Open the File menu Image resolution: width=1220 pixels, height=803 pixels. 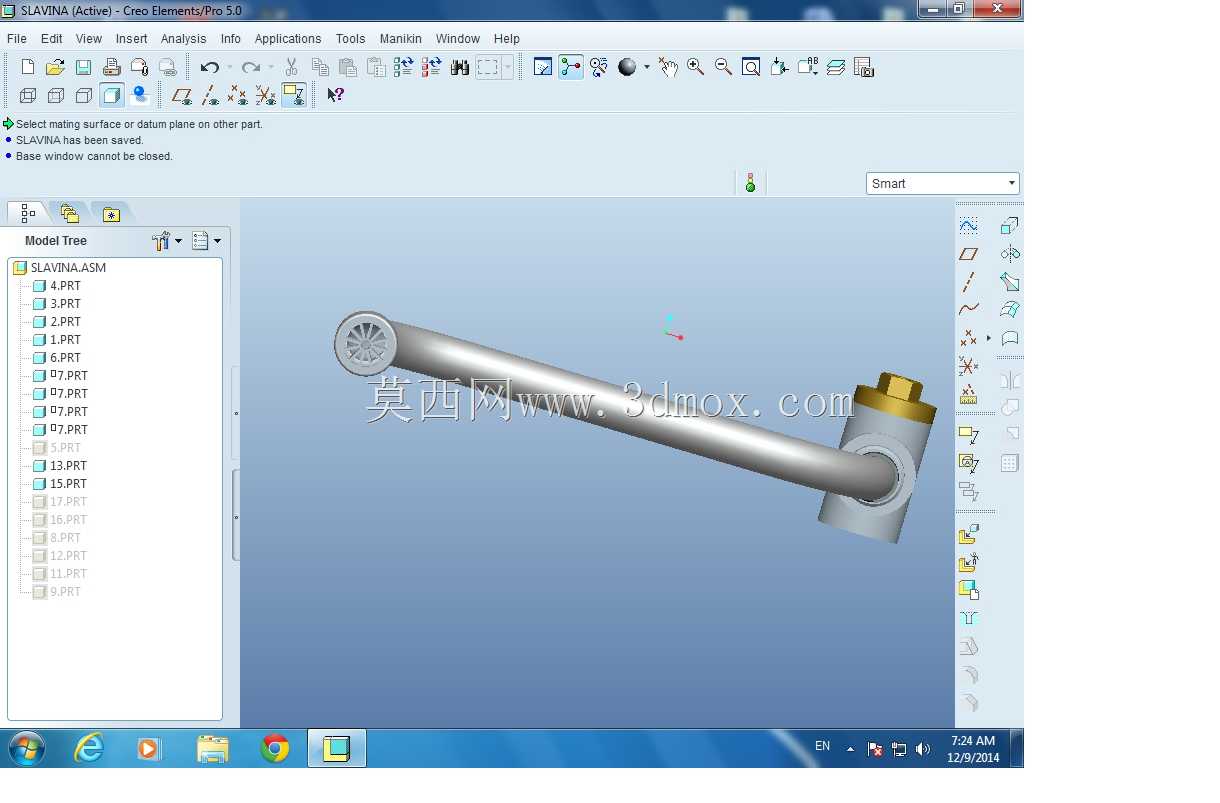pos(17,38)
